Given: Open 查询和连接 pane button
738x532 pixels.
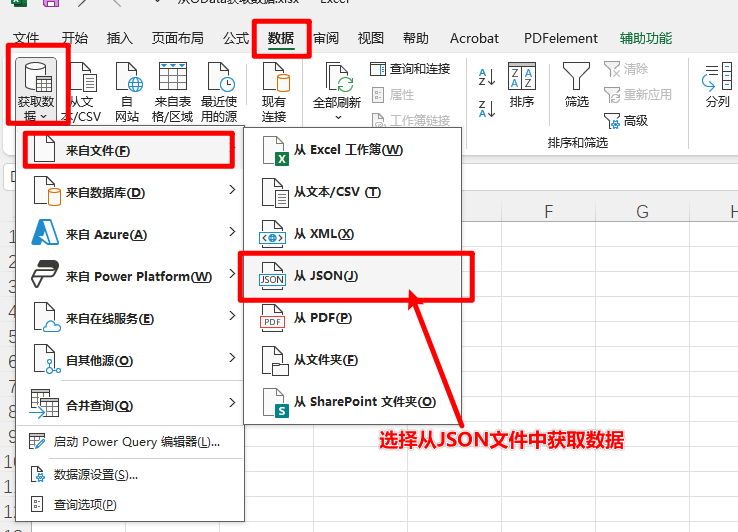Looking at the screenshot, I should 410,69.
